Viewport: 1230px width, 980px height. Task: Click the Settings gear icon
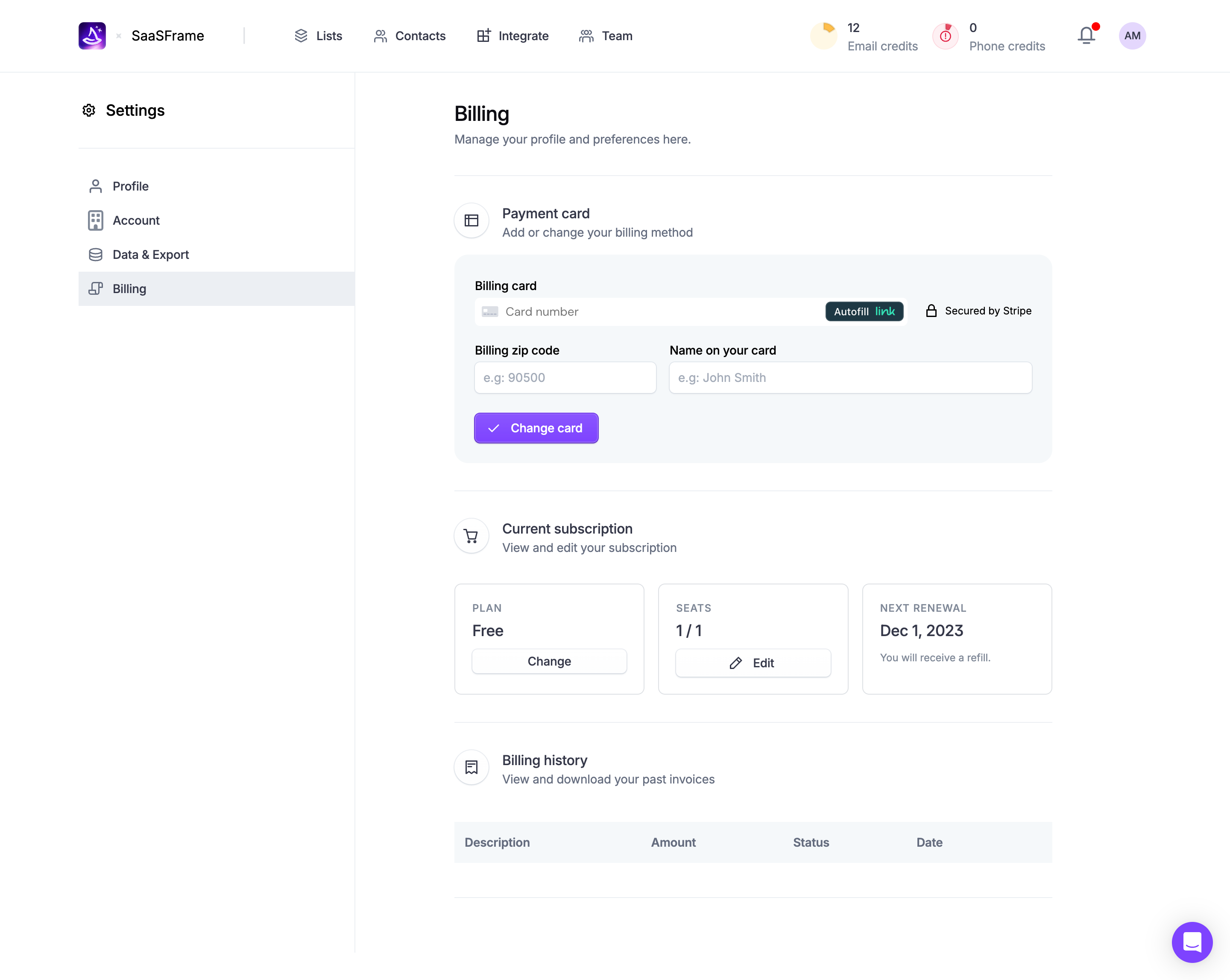point(88,110)
